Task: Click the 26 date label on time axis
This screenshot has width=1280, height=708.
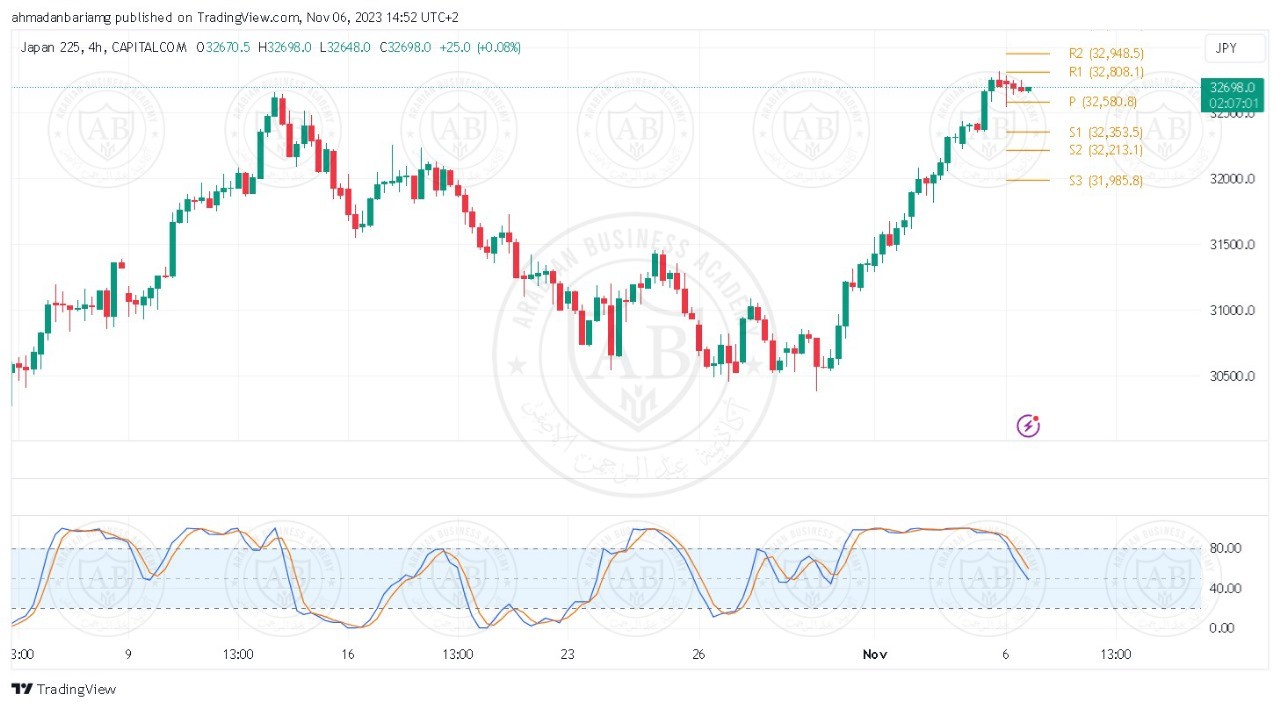Action: tap(699, 654)
